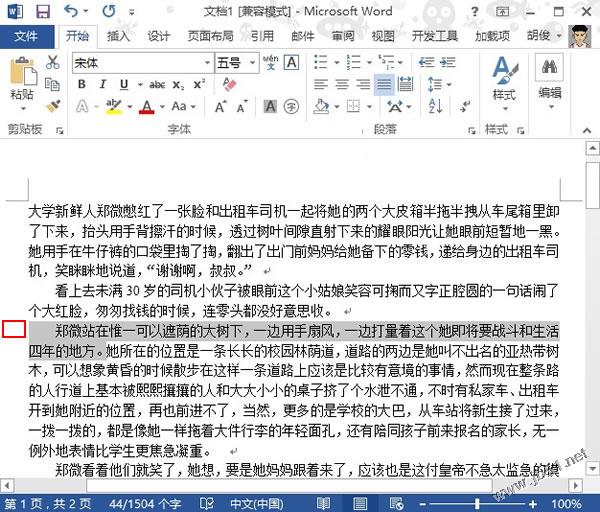Click the shading paint bucket icon

[x=321, y=107]
